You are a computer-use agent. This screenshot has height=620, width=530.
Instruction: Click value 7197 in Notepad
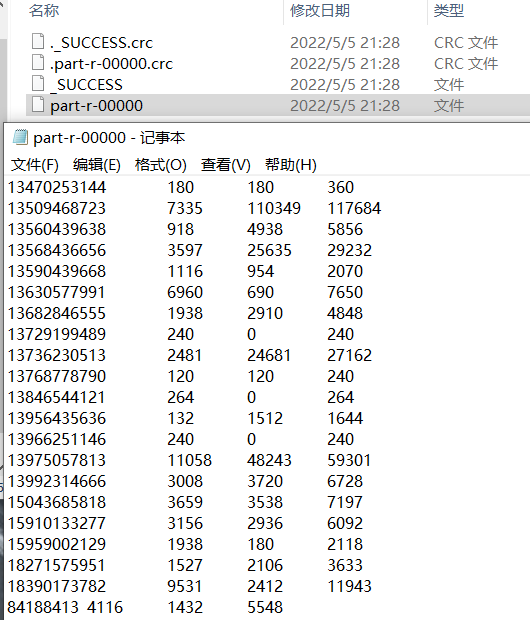tap(345, 502)
